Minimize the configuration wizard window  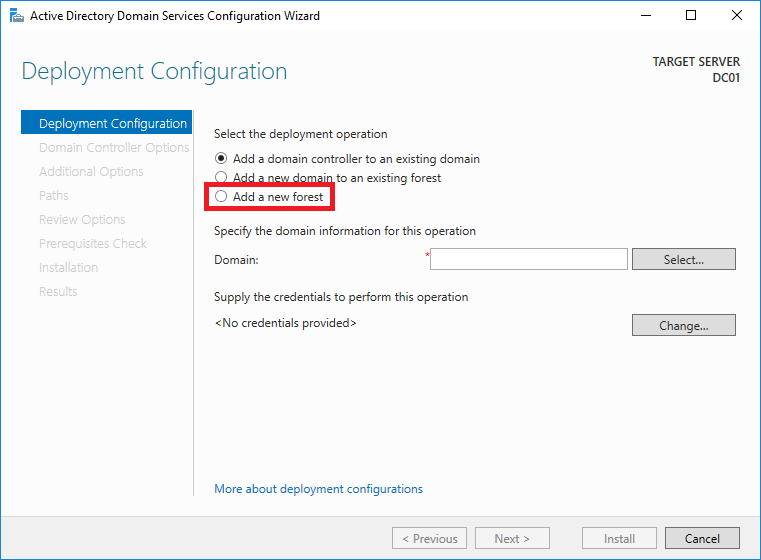[645, 16]
